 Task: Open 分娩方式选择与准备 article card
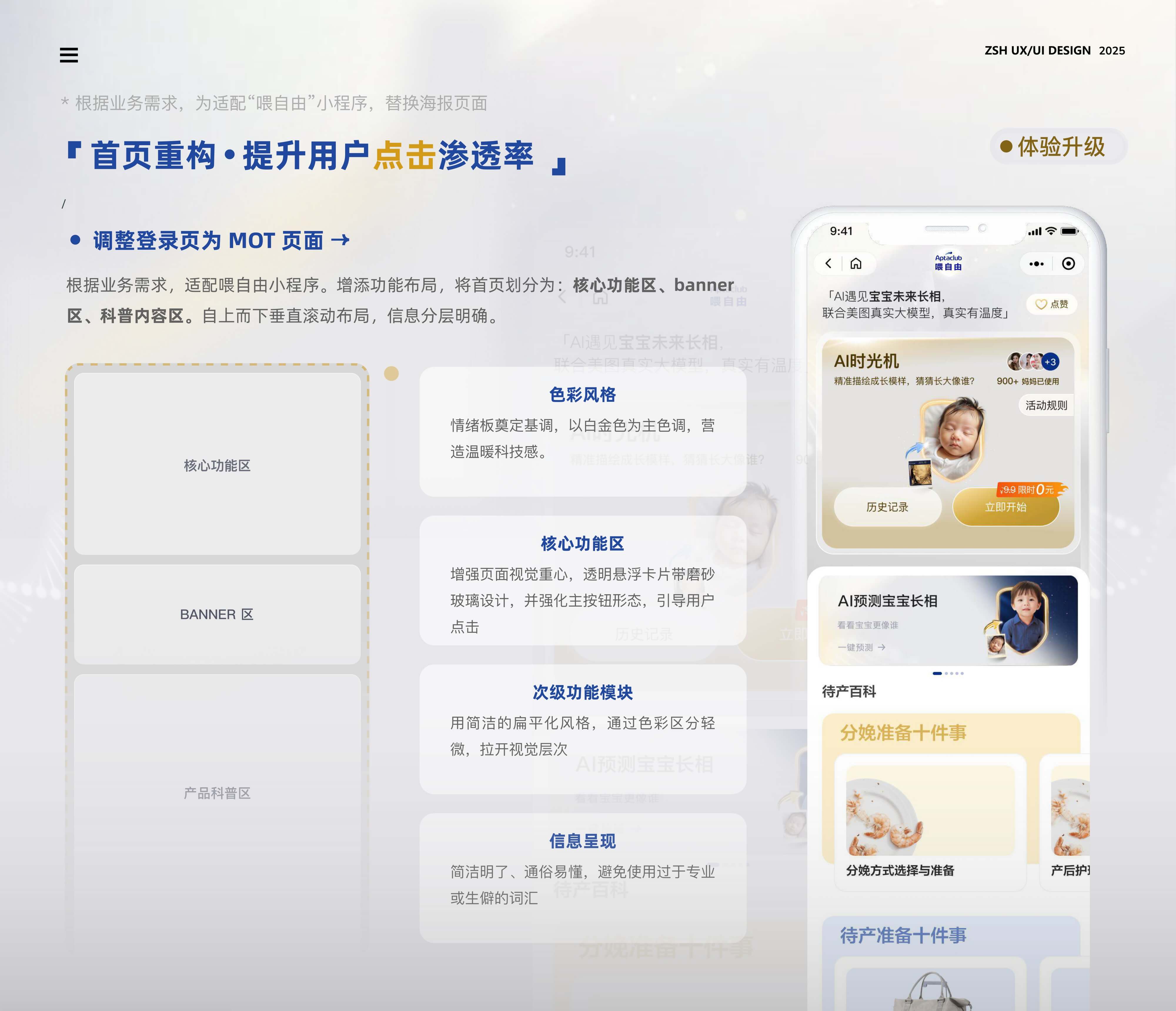coord(930,823)
